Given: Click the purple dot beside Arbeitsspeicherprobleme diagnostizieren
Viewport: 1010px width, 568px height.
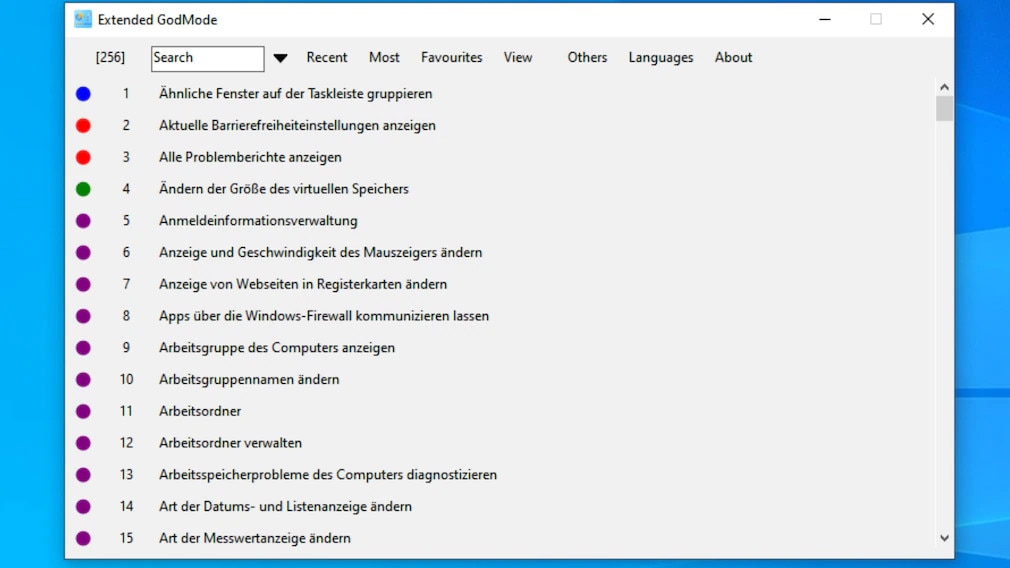Looking at the screenshot, I should click(x=83, y=475).
